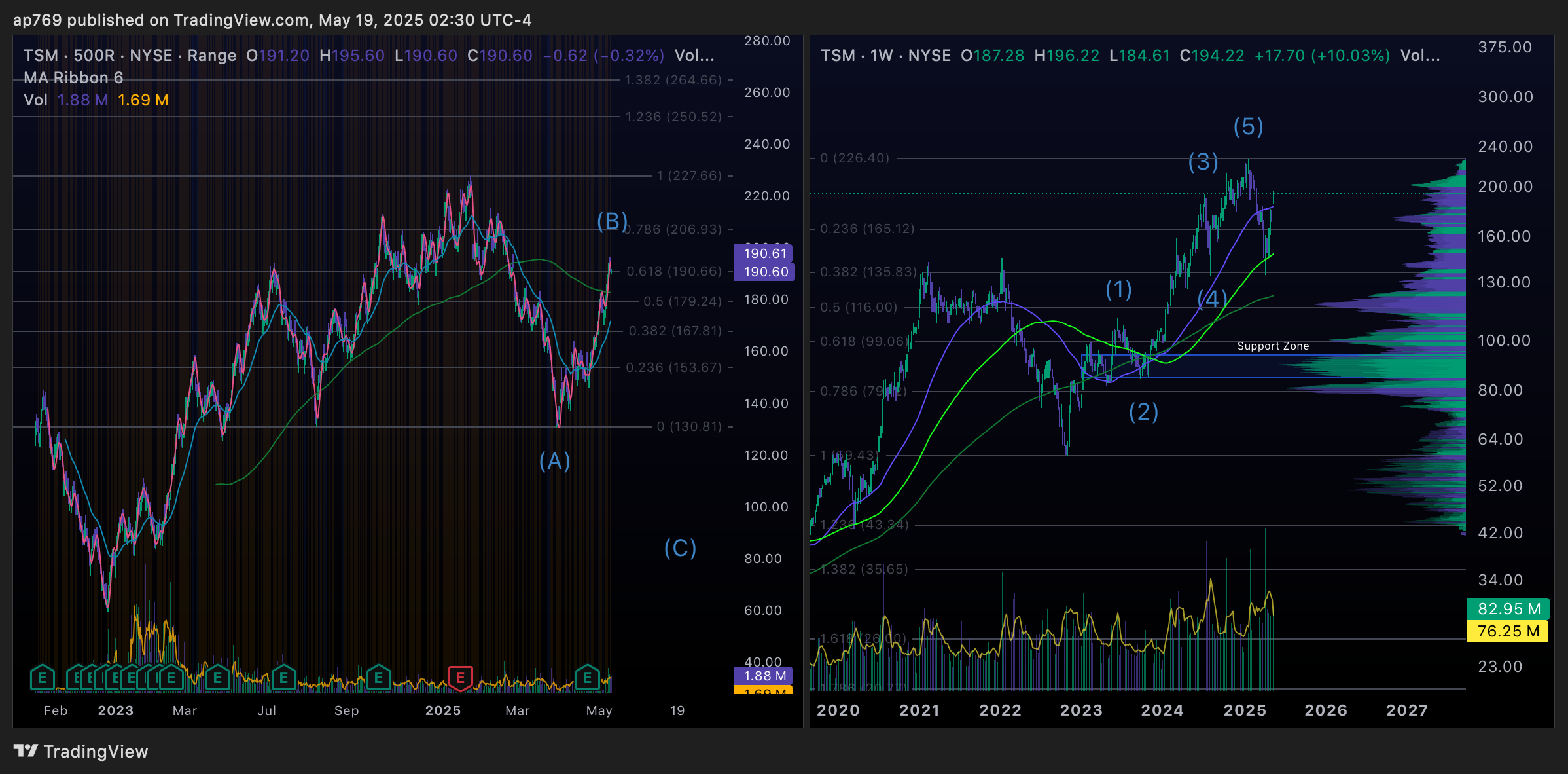1568x774 pixels.
Task: Select the (3) wave label on weekly chart
Action: pyautogui.click(x=1203, y=161)
